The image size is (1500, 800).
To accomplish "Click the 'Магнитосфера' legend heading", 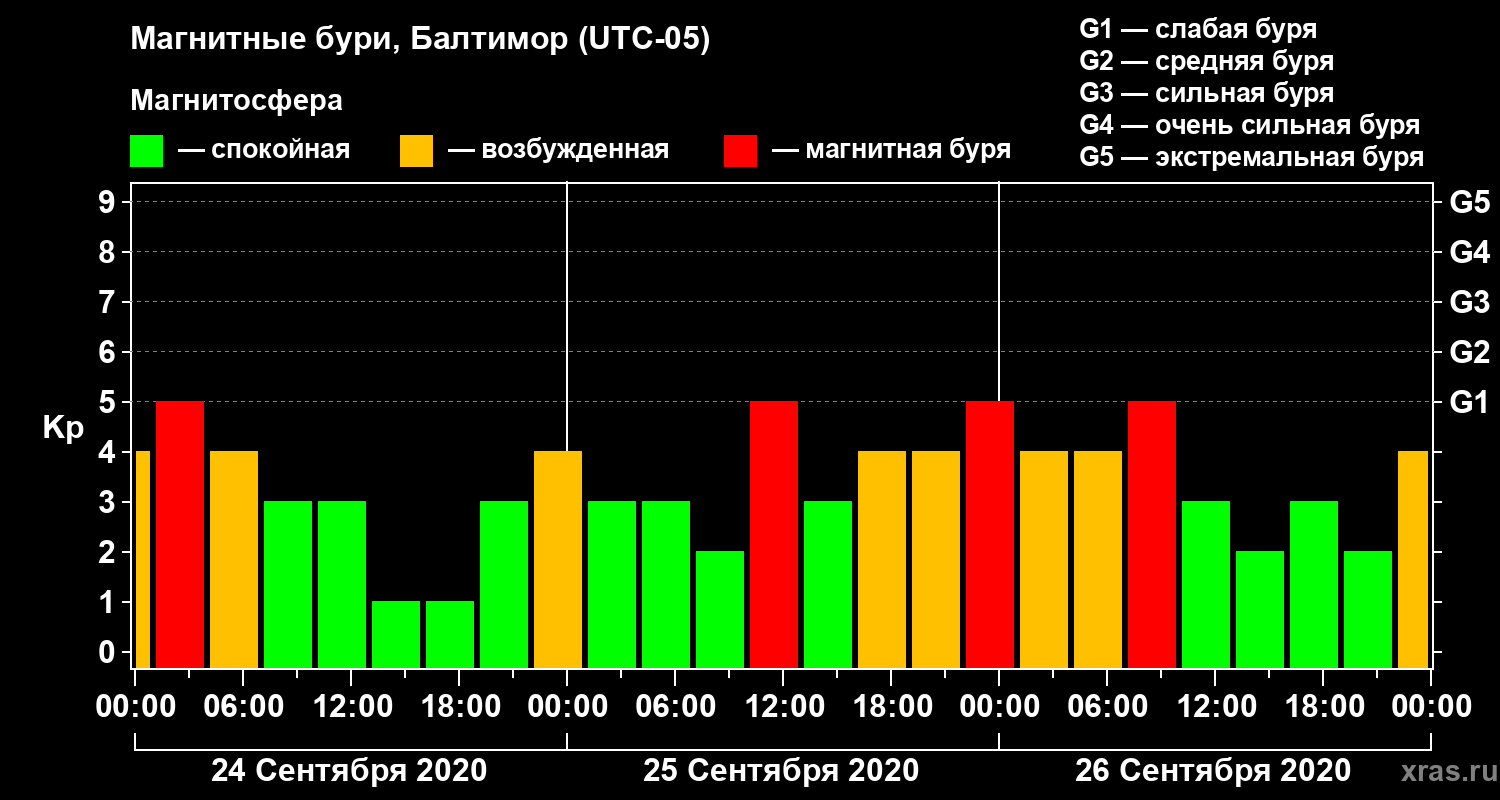I will click(237, 101).
